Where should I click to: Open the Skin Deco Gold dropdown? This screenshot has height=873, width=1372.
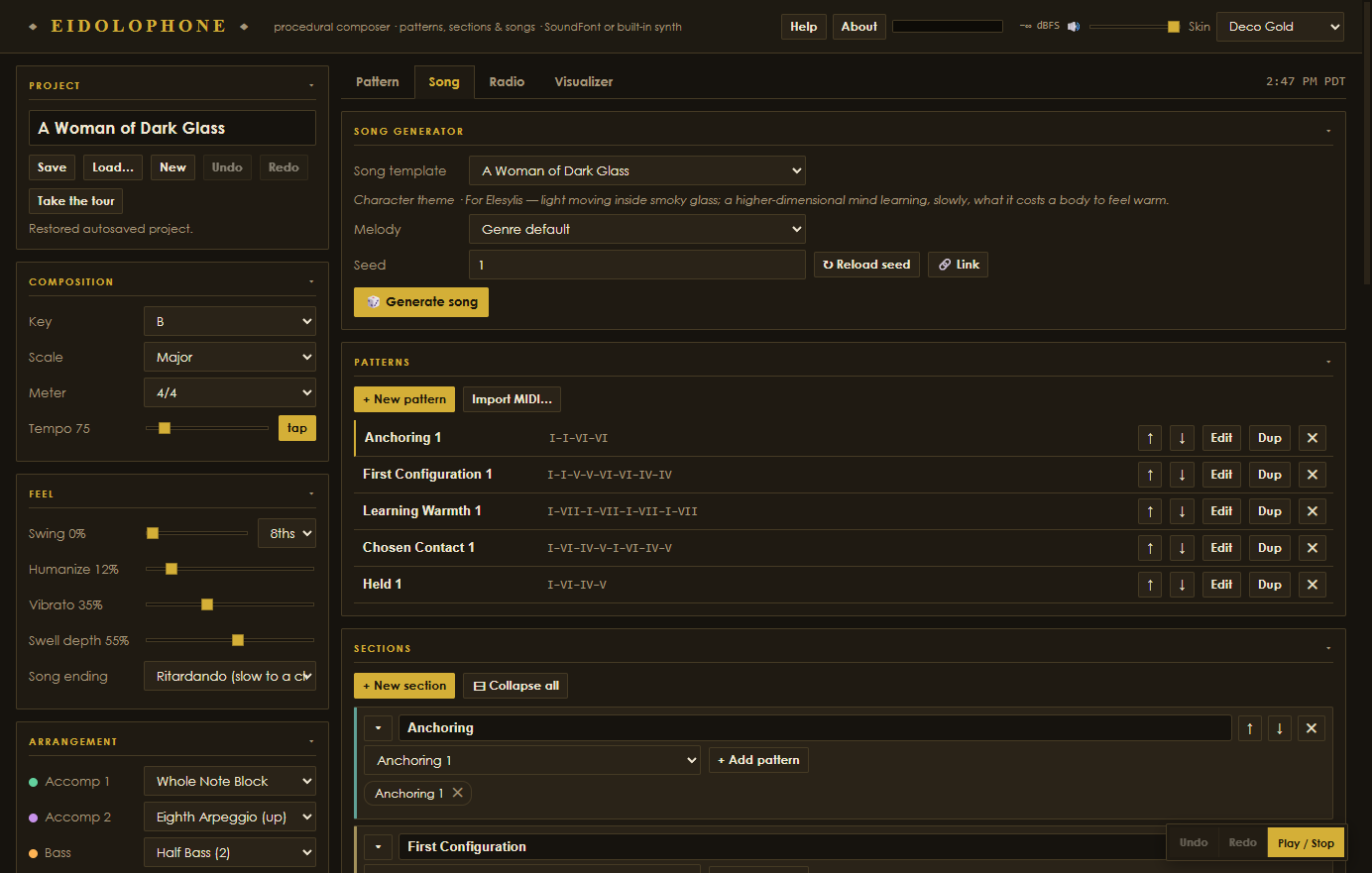(x=1280, y=27)
